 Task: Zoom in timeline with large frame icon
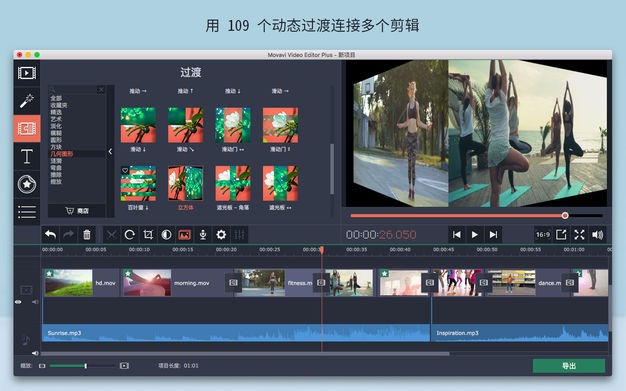click(x=124, y=366)
